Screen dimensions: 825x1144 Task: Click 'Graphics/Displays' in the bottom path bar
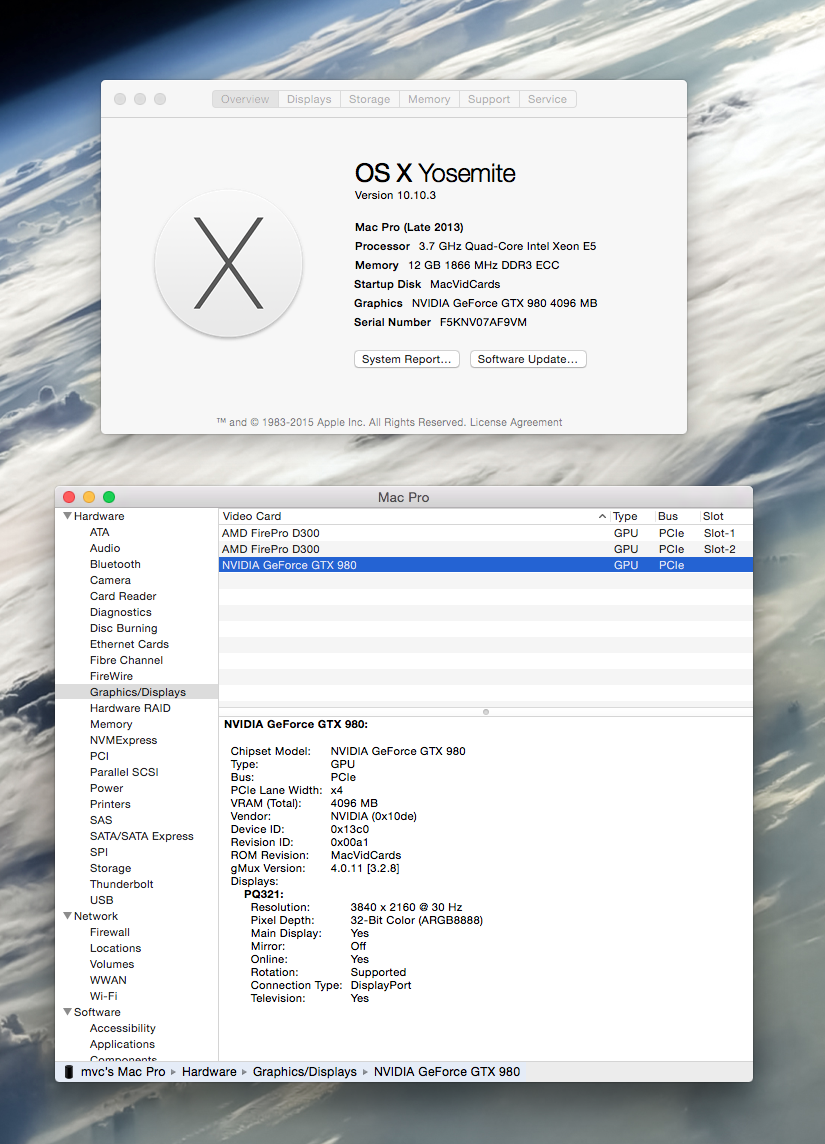pos(305,1072)
